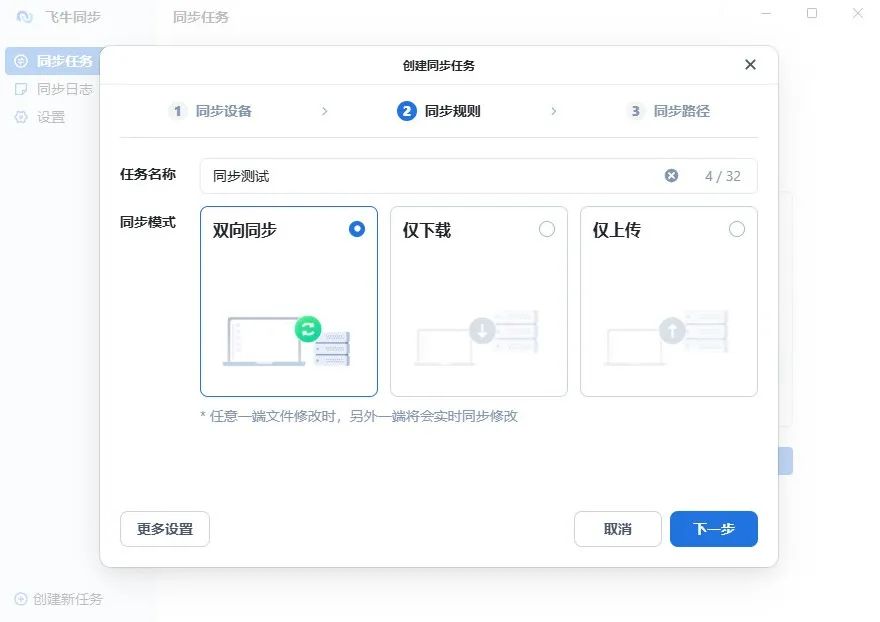Go to step 3 同步路径
Image resolution: width=880 pixels, height=622 pixels.
click(x=668, y=111)
